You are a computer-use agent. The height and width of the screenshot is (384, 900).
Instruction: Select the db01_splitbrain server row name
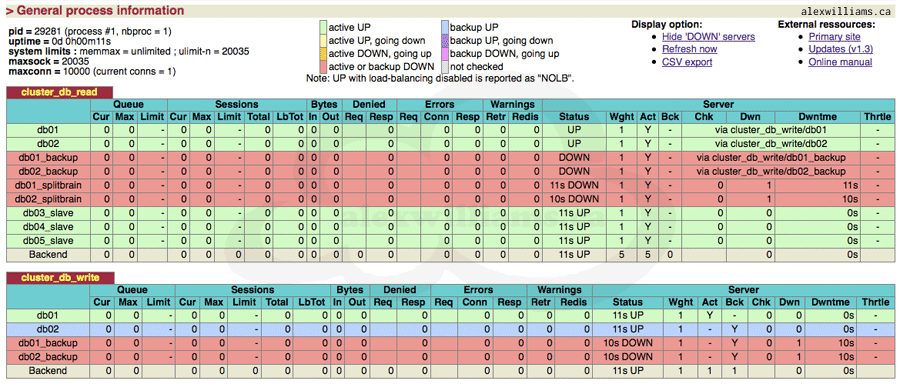point(48,185)
